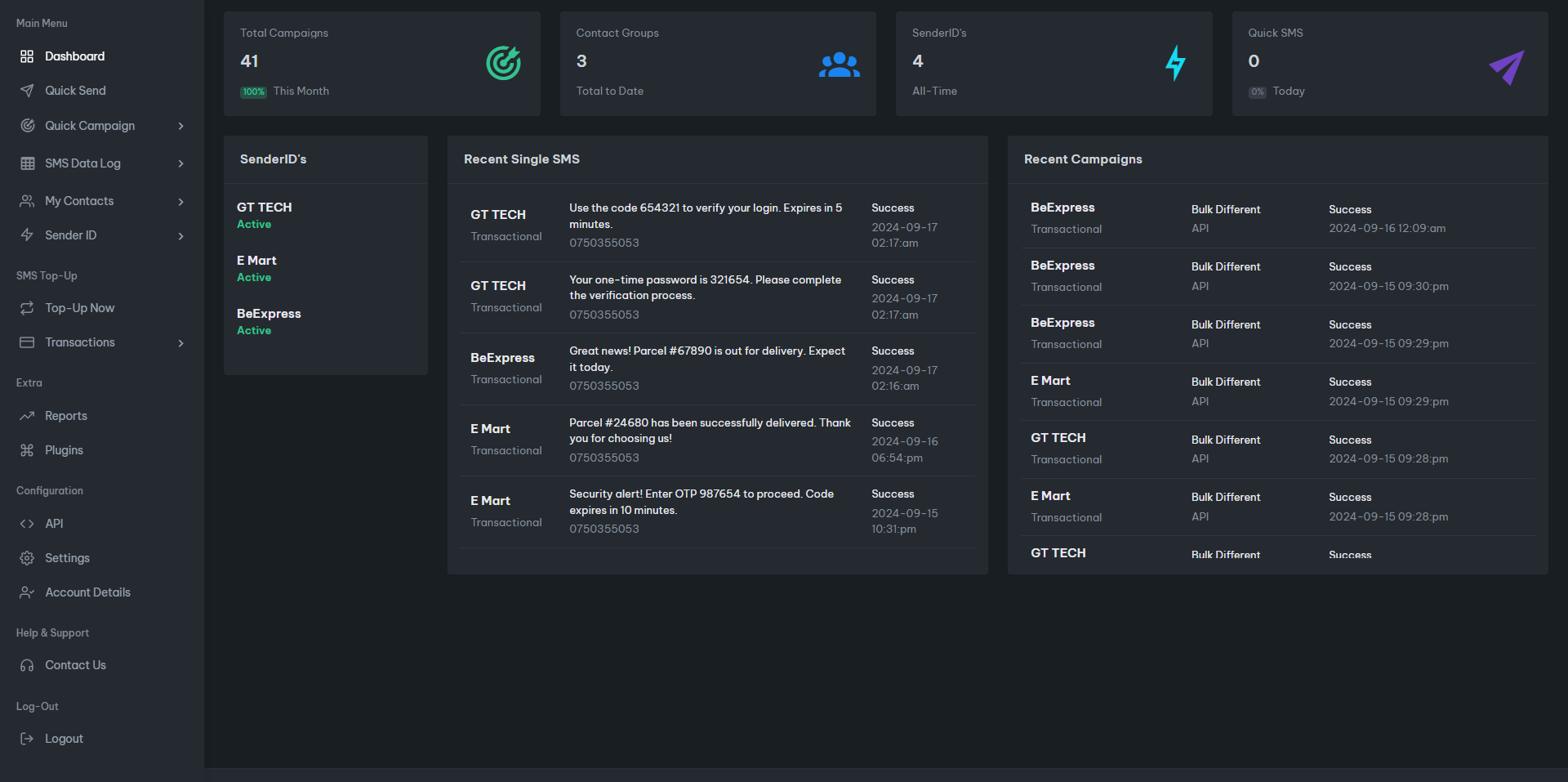Click the Reports chart icon in sidebar
Screen dimensions: 1568x782
coord(27,416)
